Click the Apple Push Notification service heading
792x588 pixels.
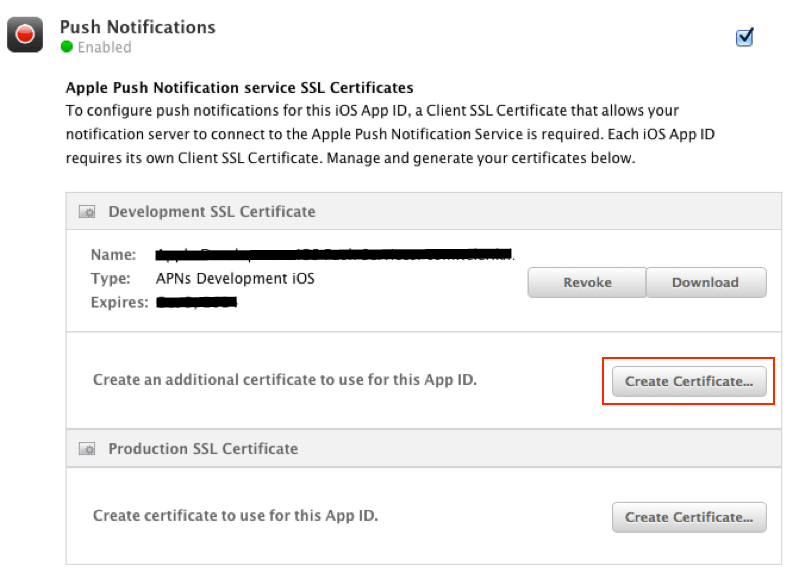tap(239, 88)
